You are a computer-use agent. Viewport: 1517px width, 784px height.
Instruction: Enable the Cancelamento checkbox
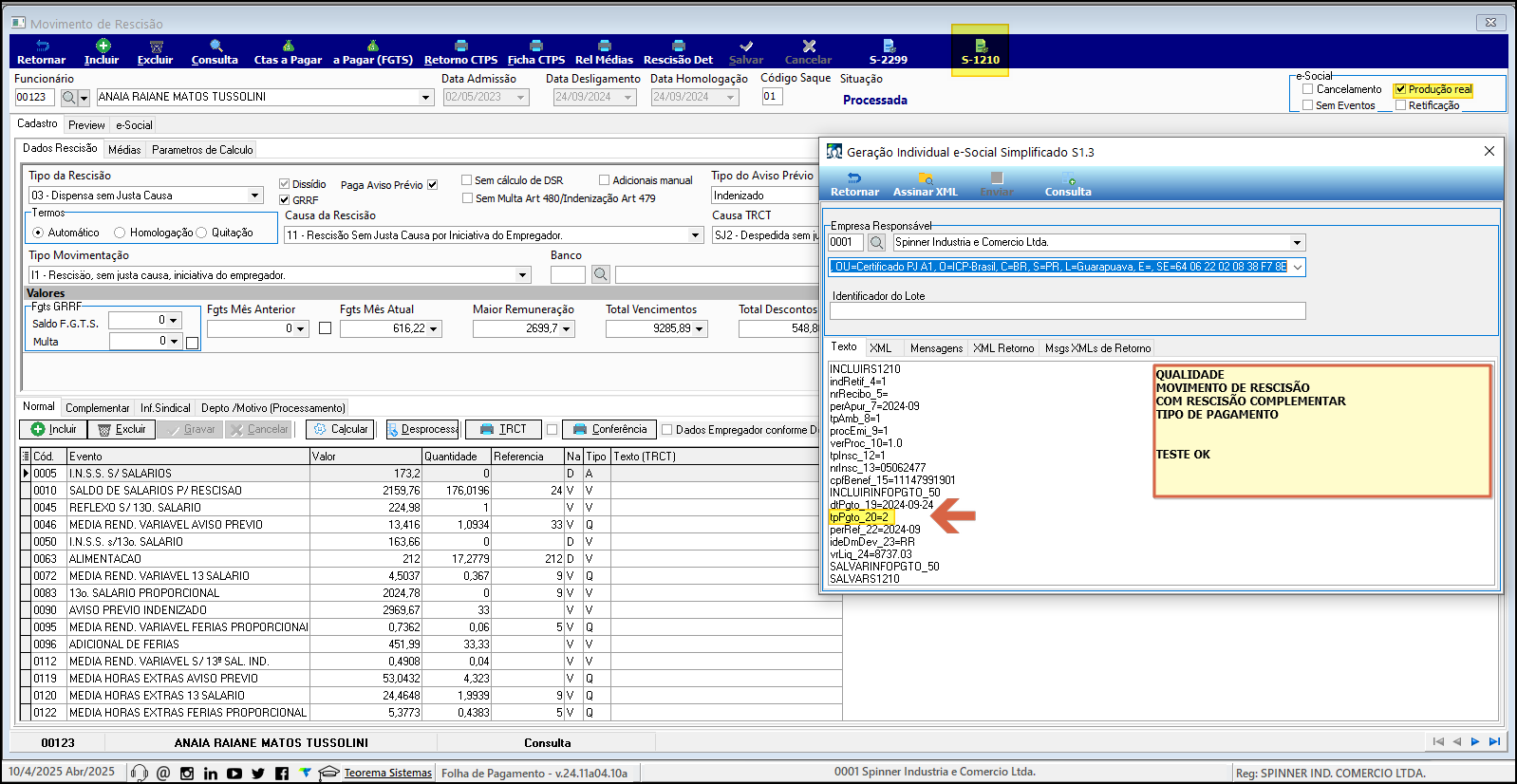tap(1307, 89)
